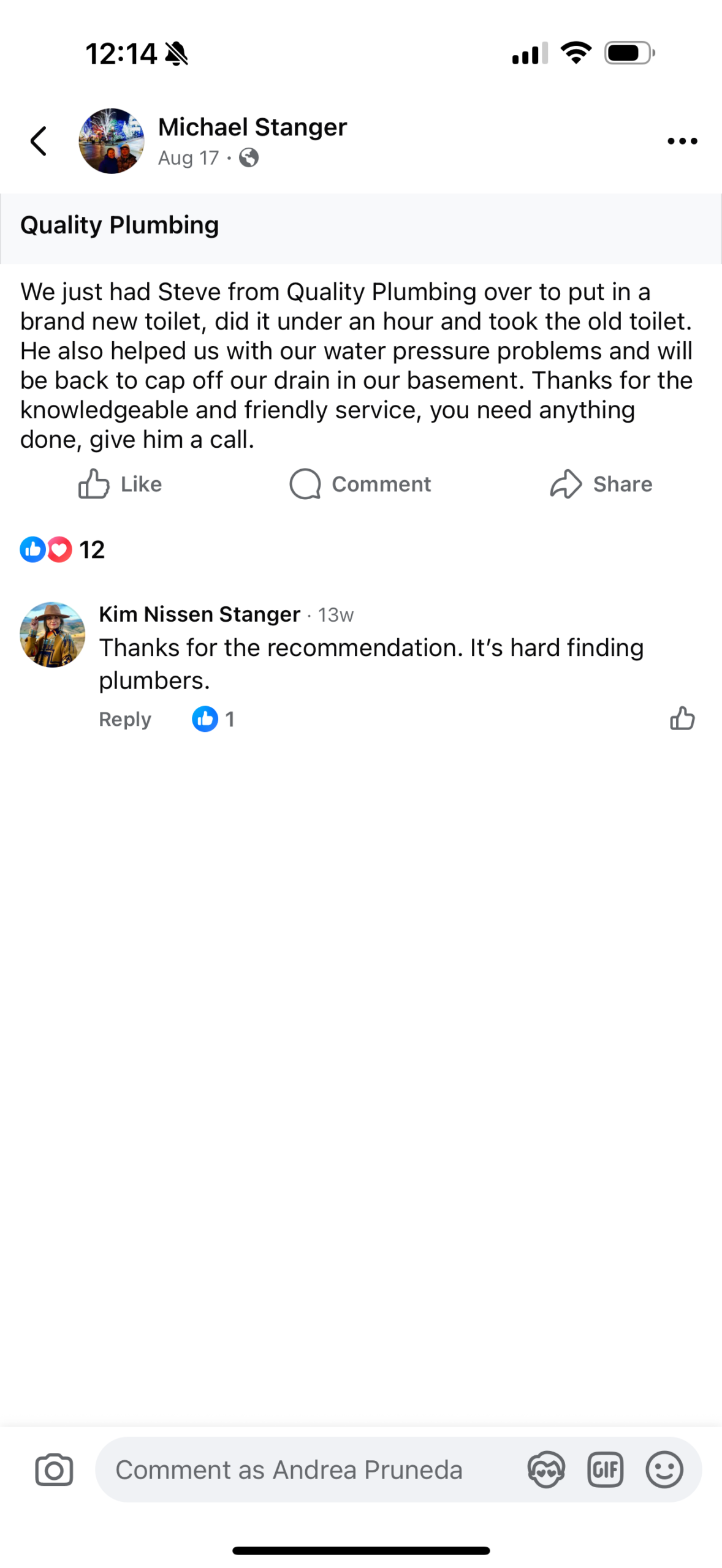The image size is (722, 1568).
Task: Tap the Michael Stanger name link
Action: click(x=253, y=127)
